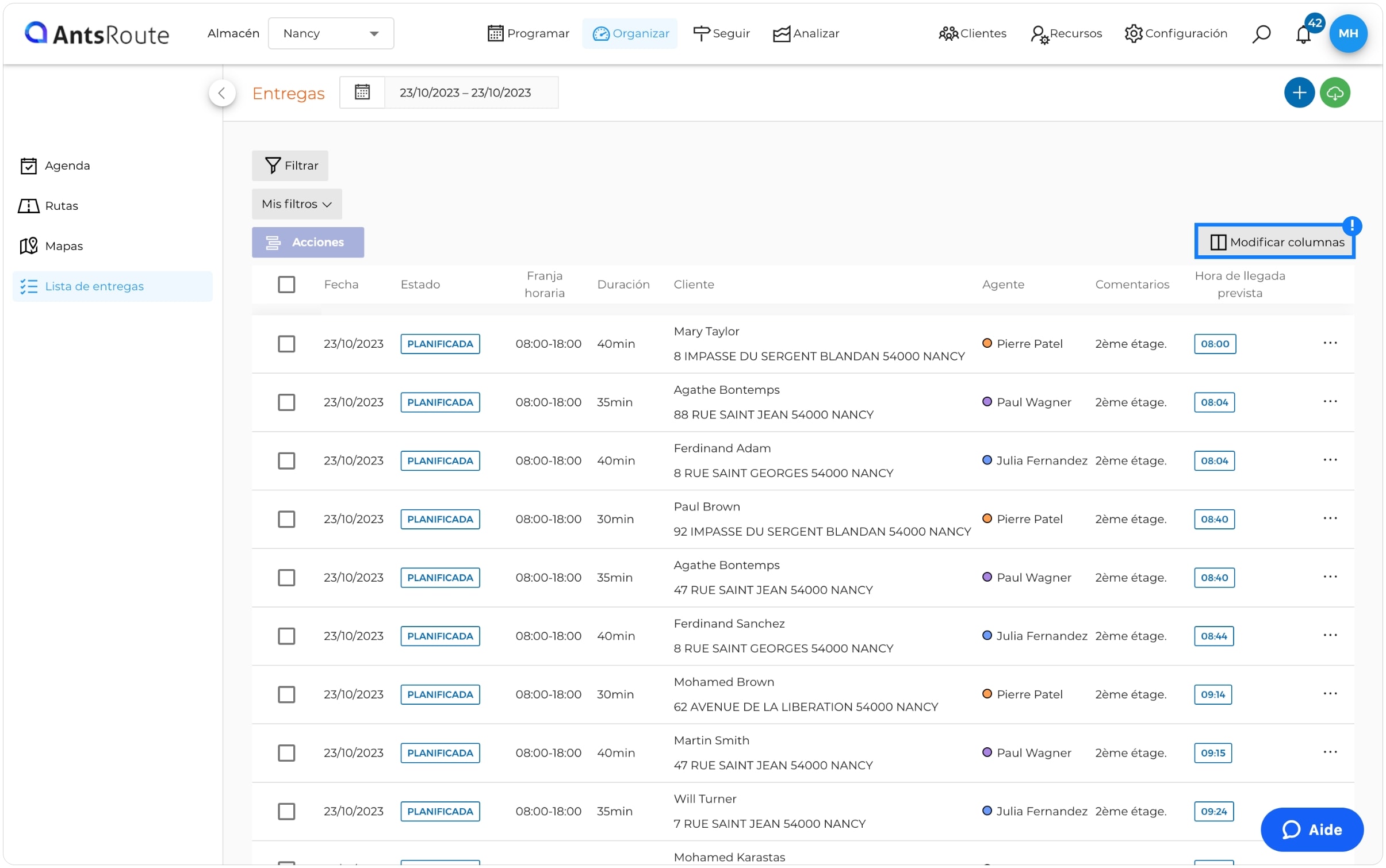Open the Seguir menu
The image size is (1386, 868).
tap(721, 33)
